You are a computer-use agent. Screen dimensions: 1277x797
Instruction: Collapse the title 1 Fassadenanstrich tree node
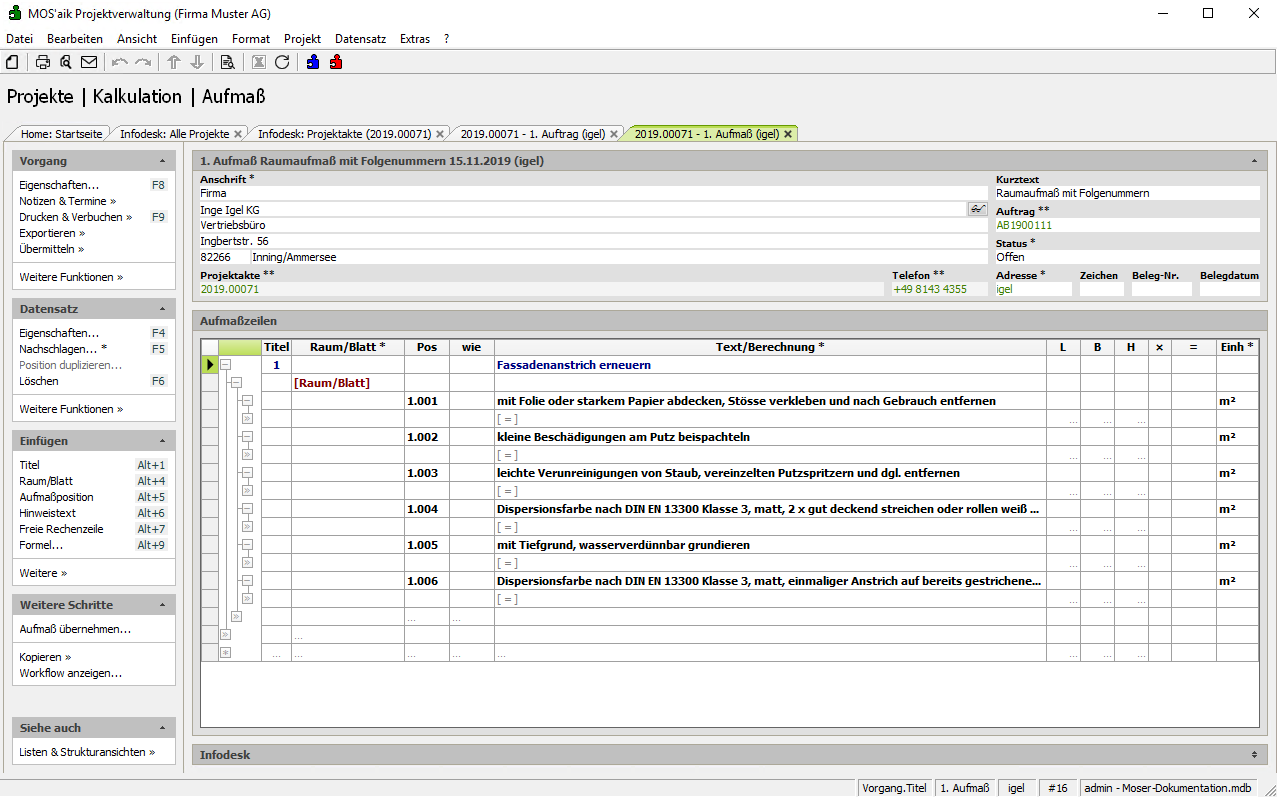click(x=225, y=365)
